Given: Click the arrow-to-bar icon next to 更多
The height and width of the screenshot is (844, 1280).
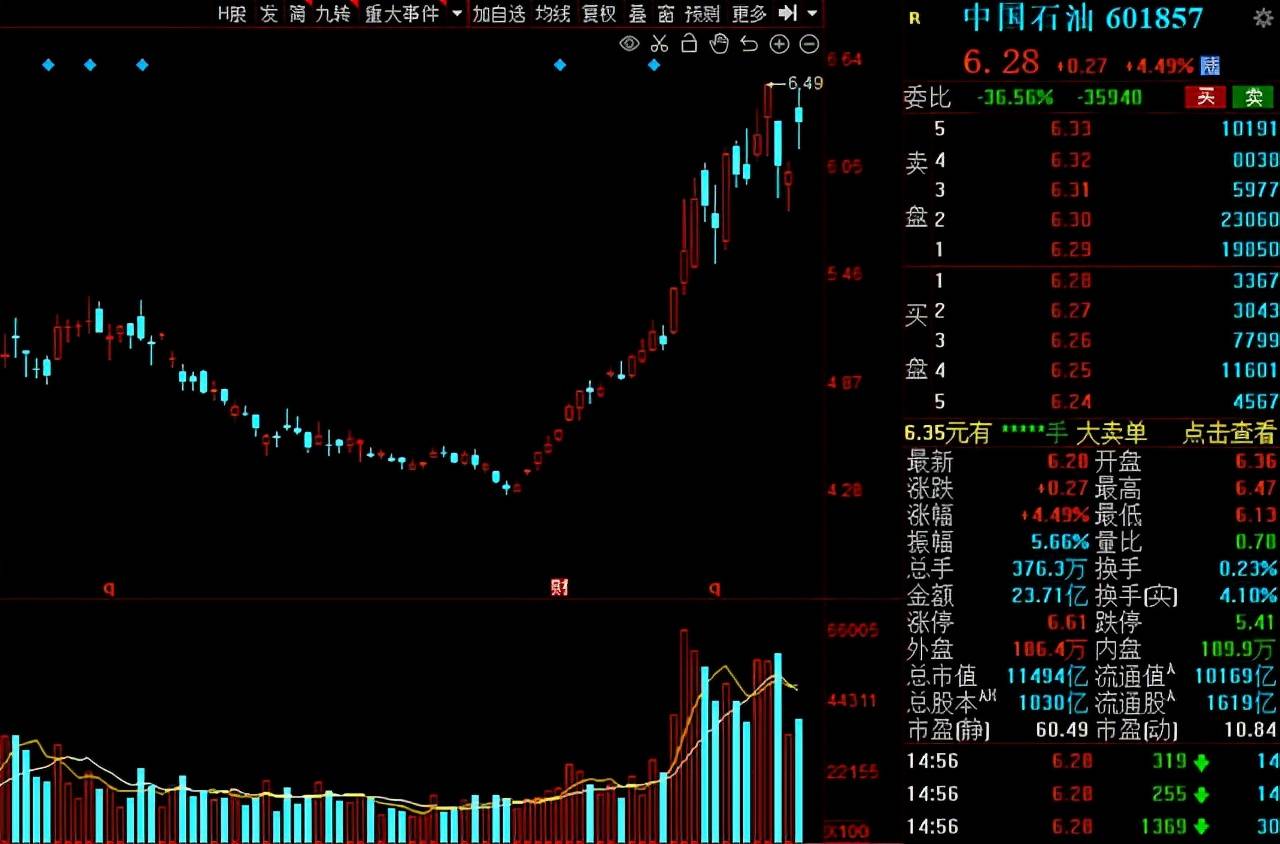Looking at the screenshot, I should [x=788, y=13].
